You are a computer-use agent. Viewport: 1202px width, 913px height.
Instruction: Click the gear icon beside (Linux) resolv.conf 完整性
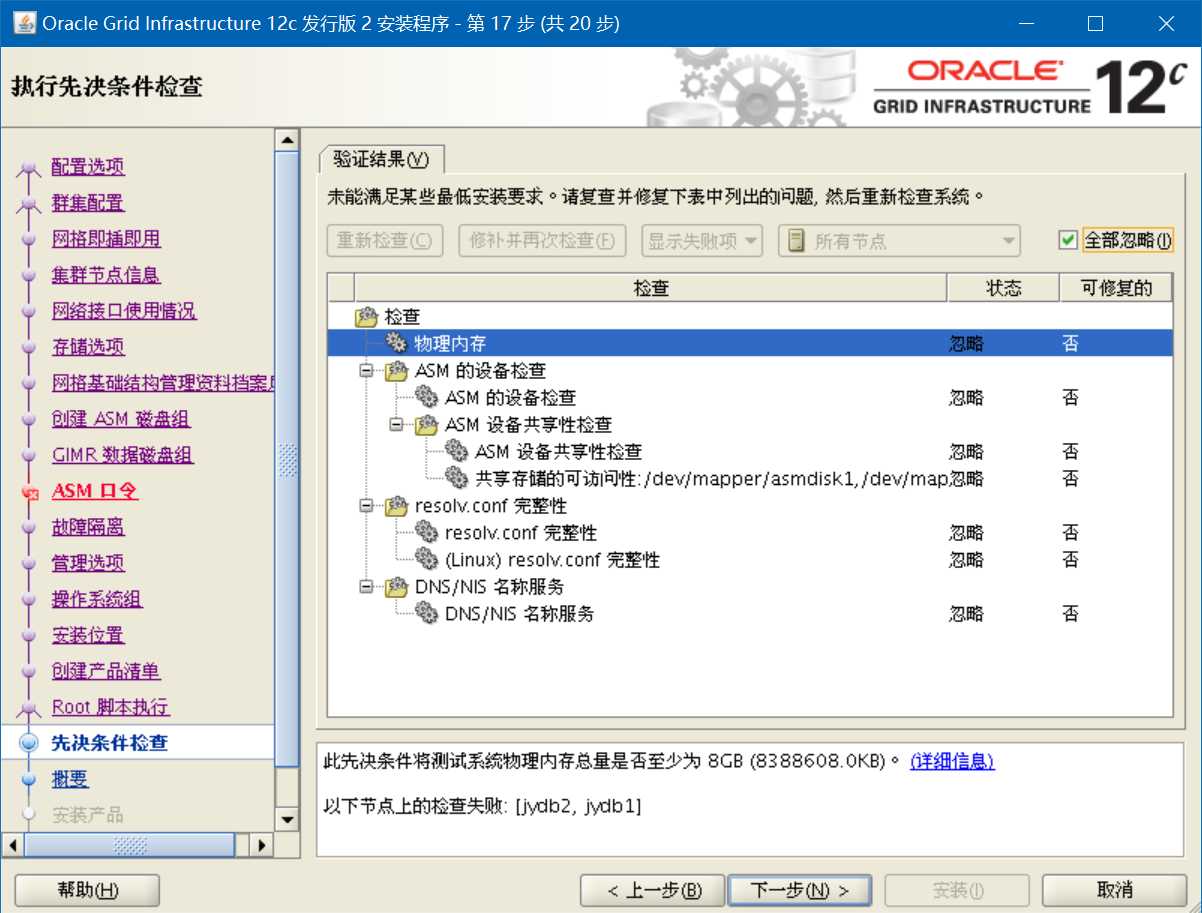pos(427,559)
